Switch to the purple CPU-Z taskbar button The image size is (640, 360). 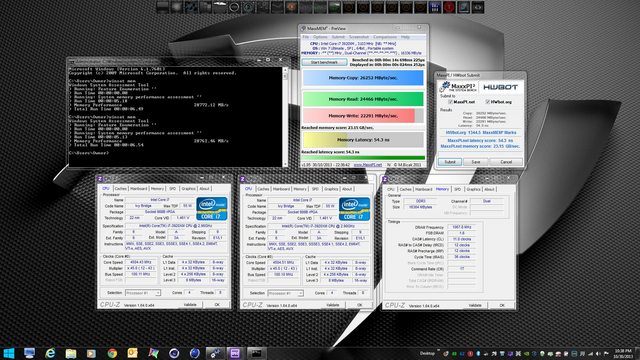tap(235, 353)
